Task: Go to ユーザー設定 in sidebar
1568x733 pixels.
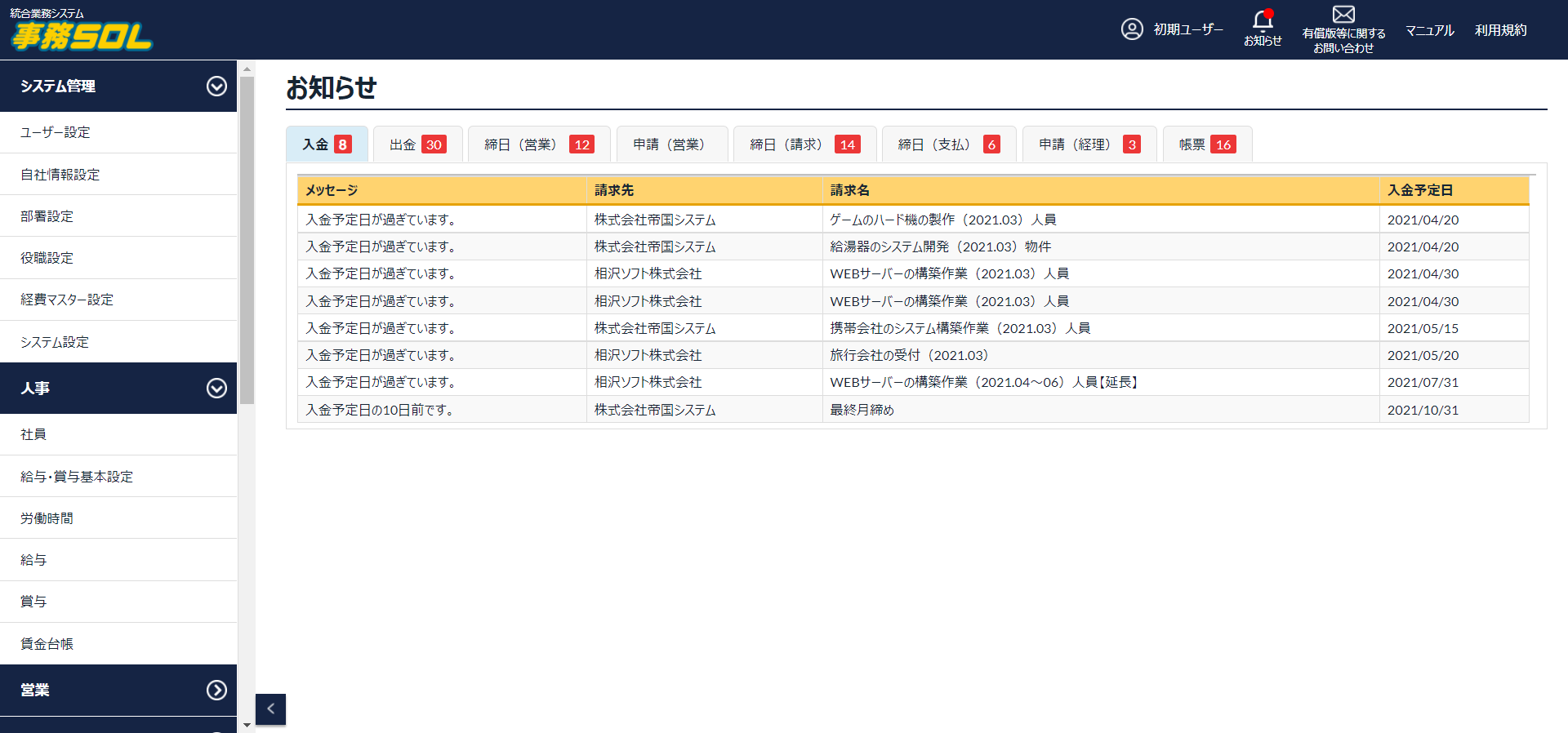Action: [x=56, y=132]
